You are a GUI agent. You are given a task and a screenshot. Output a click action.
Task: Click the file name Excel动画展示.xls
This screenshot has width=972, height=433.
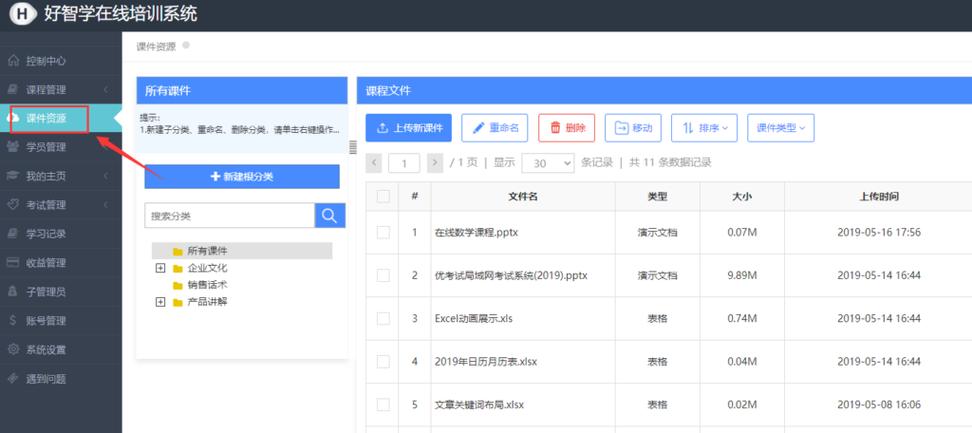click(474, 318)
